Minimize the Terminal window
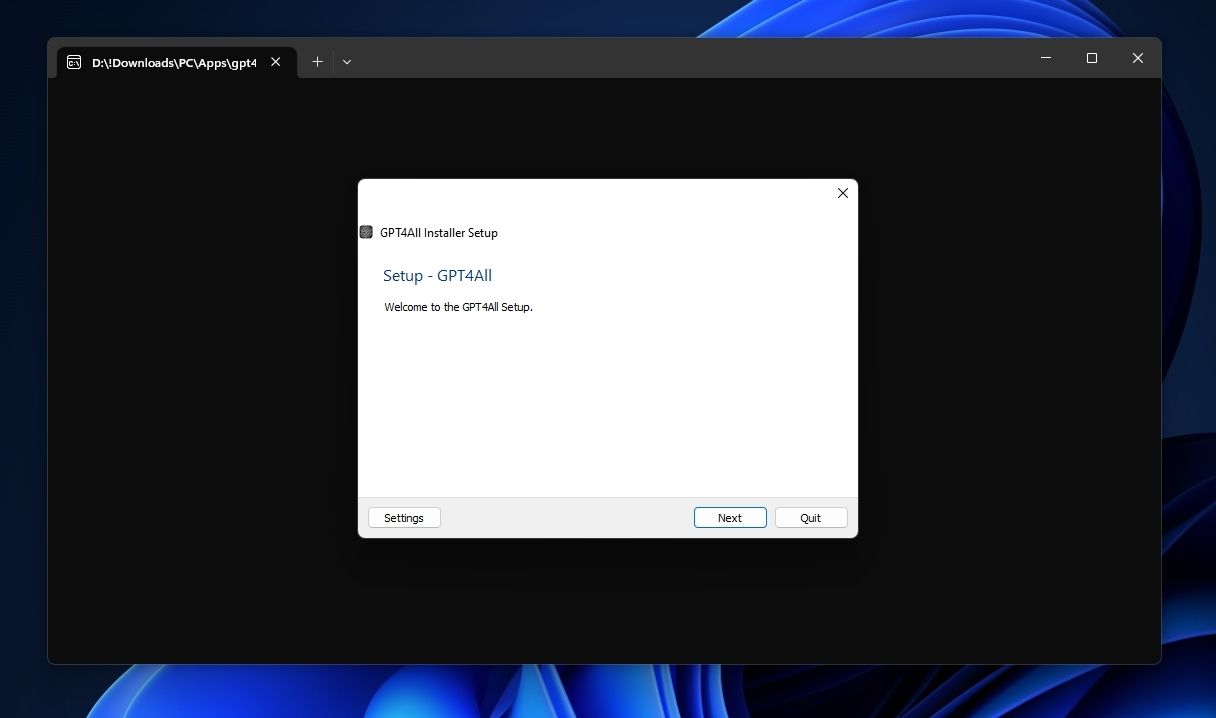 point(1046,58)
